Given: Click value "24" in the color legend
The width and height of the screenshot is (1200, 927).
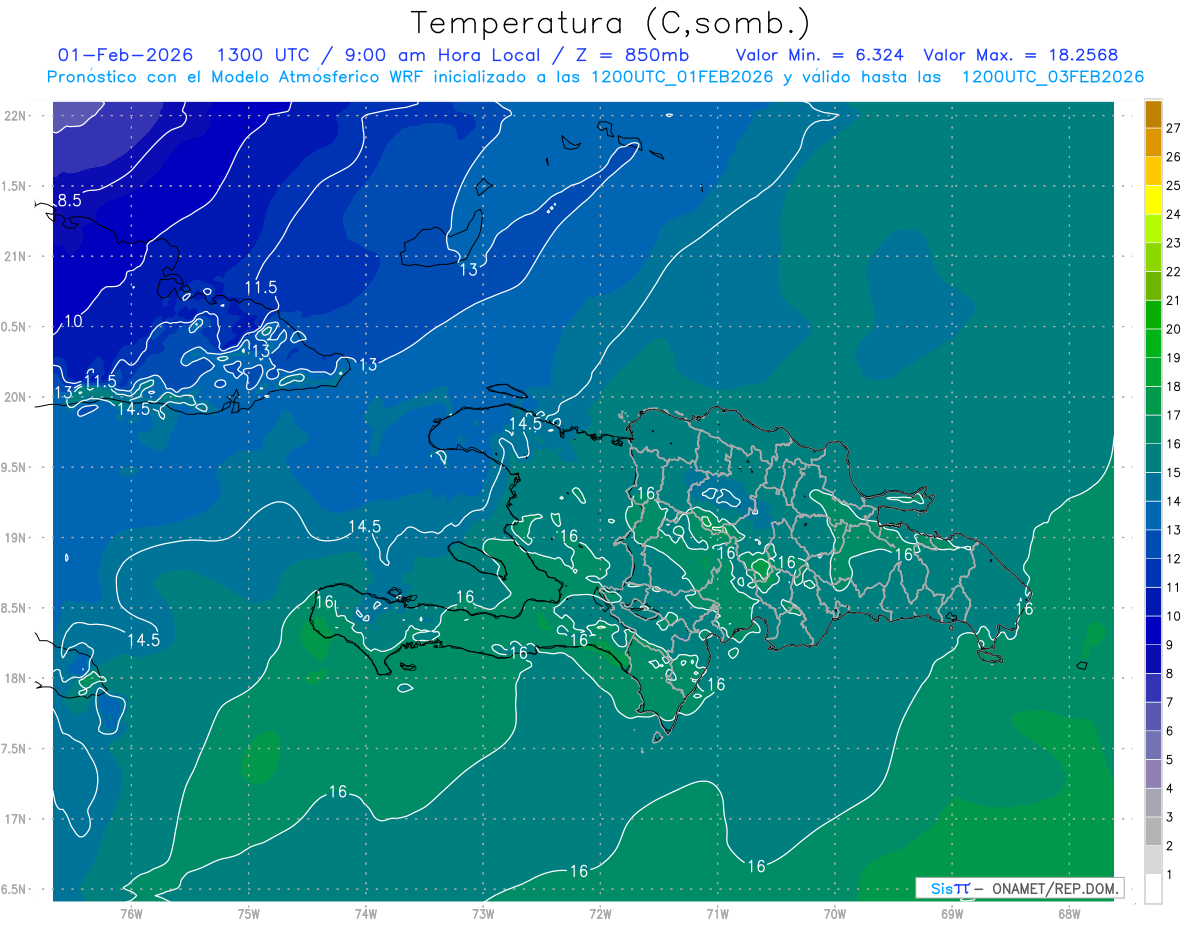Looking at the screenshot, I should pos(1174,214).
